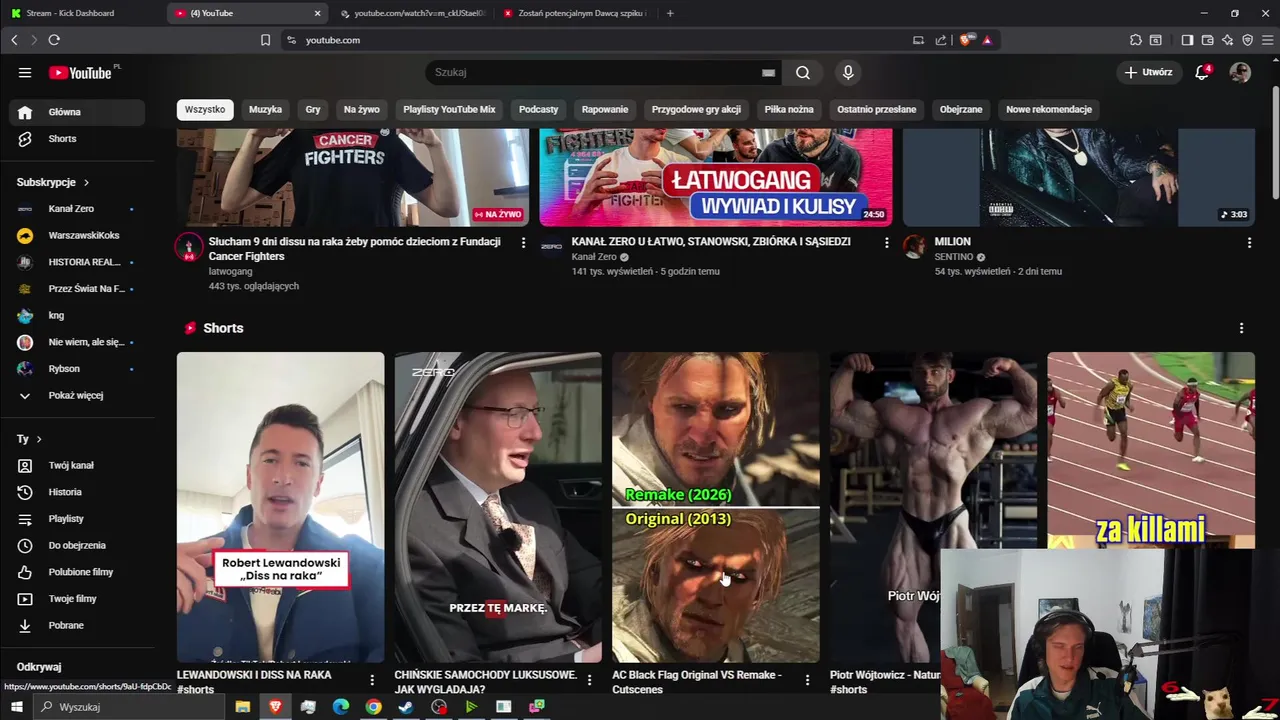Toggle the browser sidebar panel icon

1187,40
